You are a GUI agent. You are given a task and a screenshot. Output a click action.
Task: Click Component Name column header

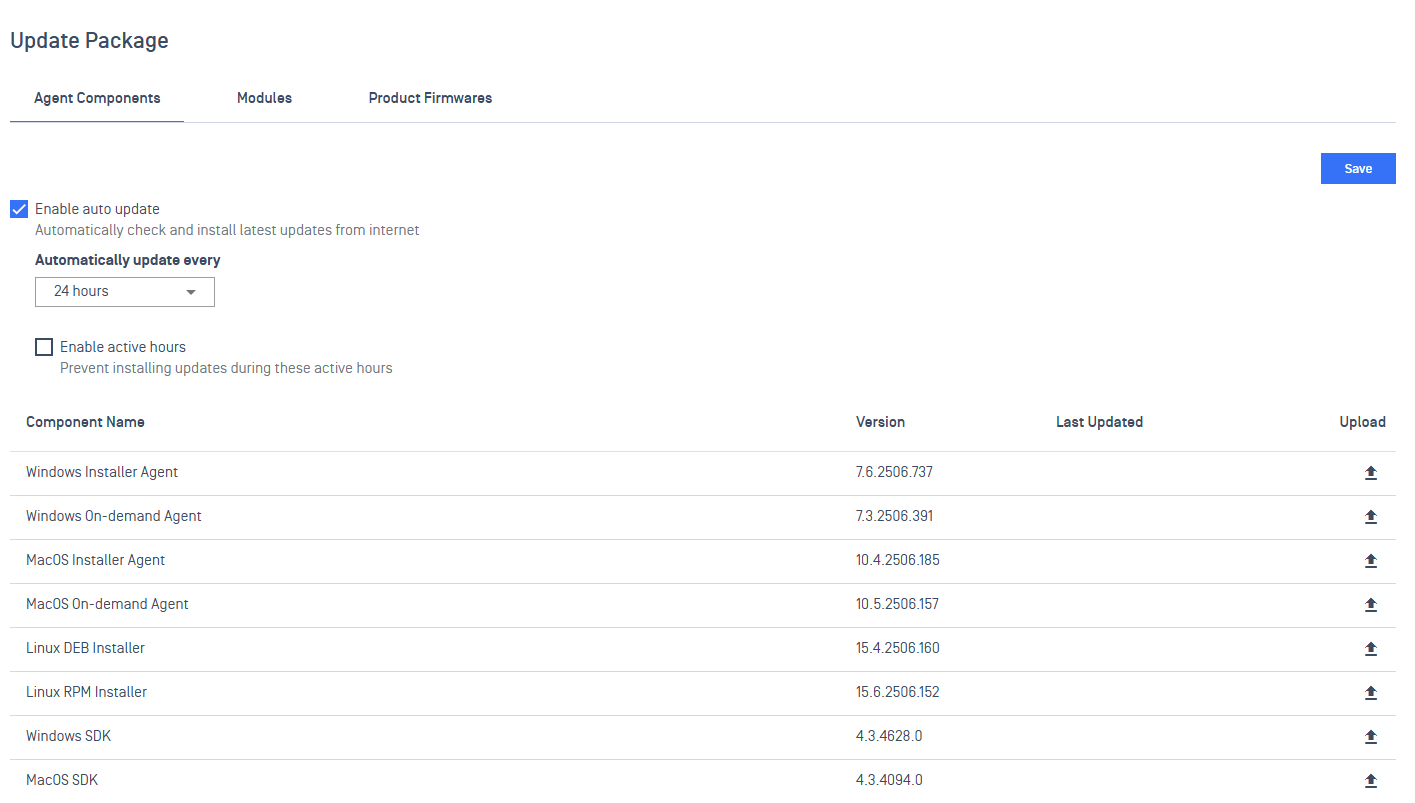coord(85,422)
